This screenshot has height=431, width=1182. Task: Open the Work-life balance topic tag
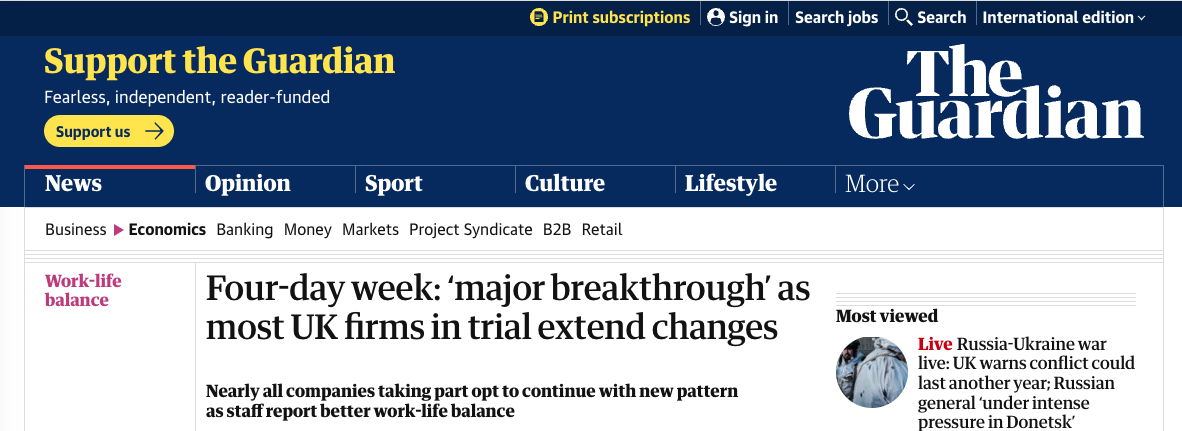83,290
